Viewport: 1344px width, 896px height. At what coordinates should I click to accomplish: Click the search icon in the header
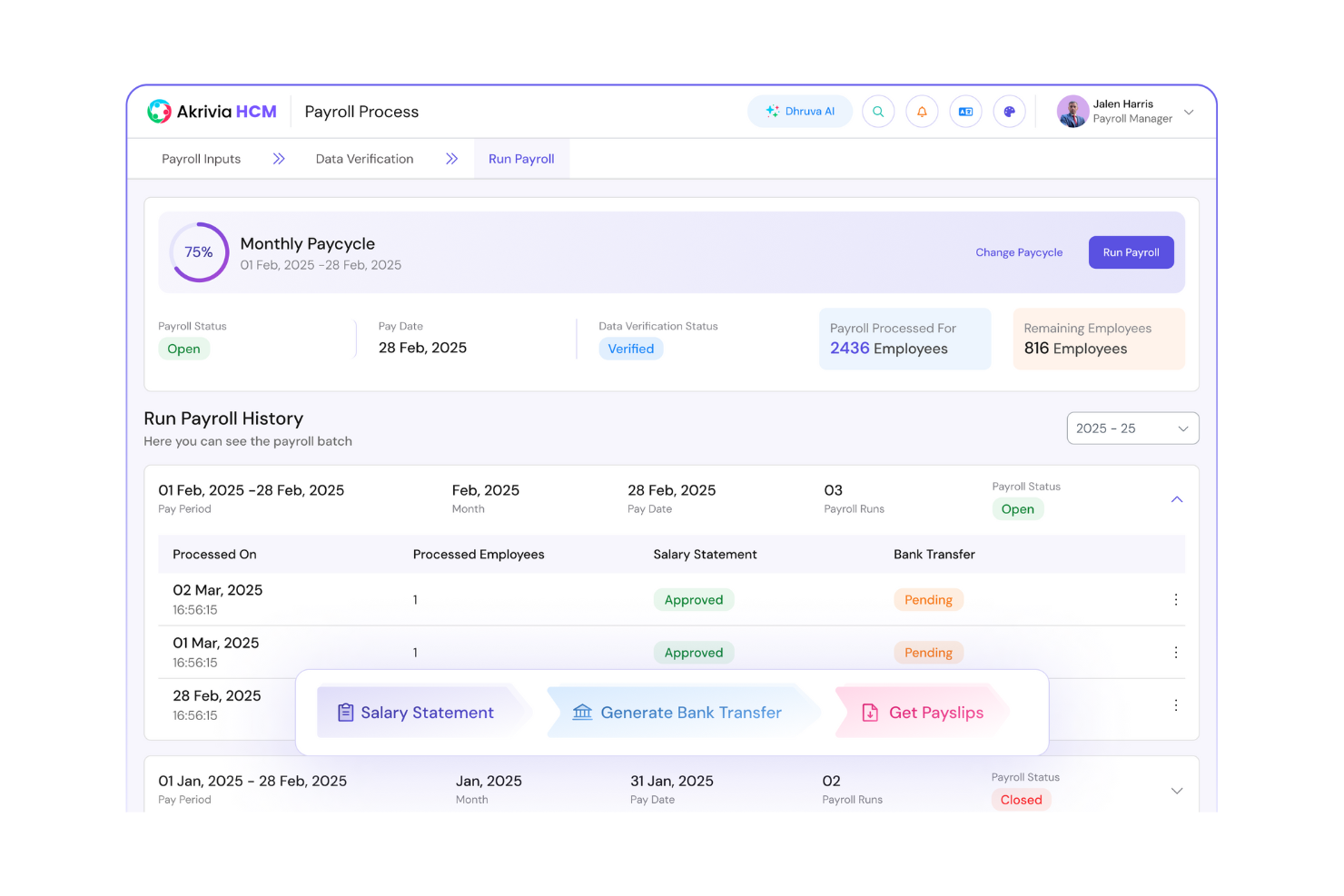click(877, 111)
